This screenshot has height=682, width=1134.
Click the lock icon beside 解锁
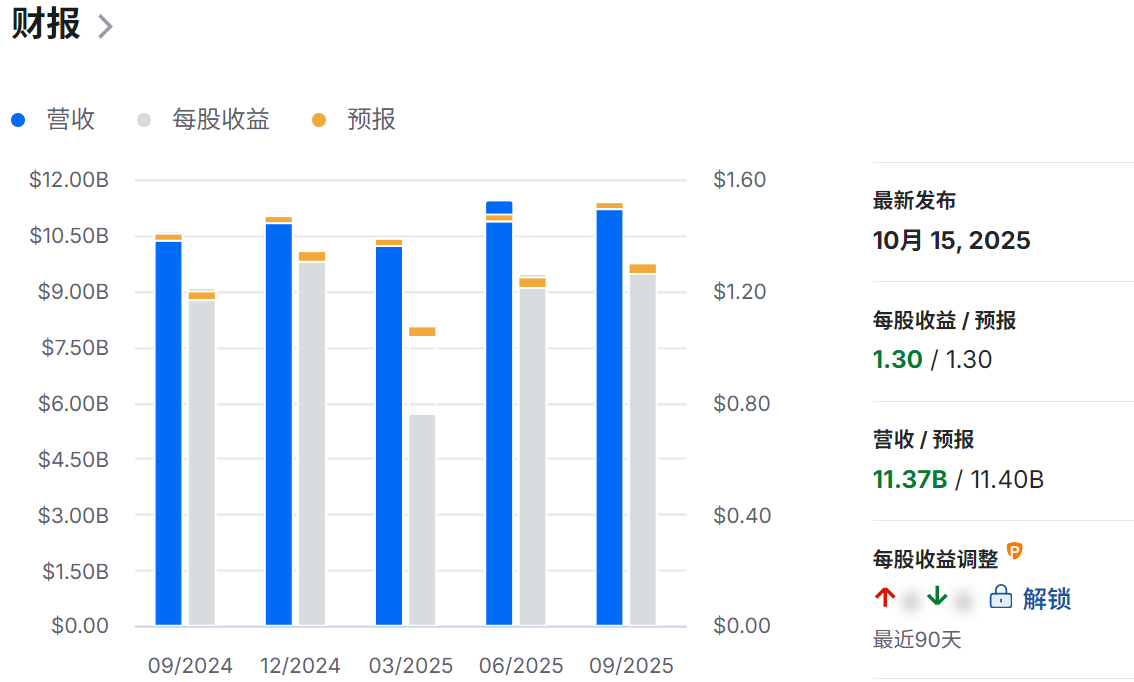tap(1000, 598)
